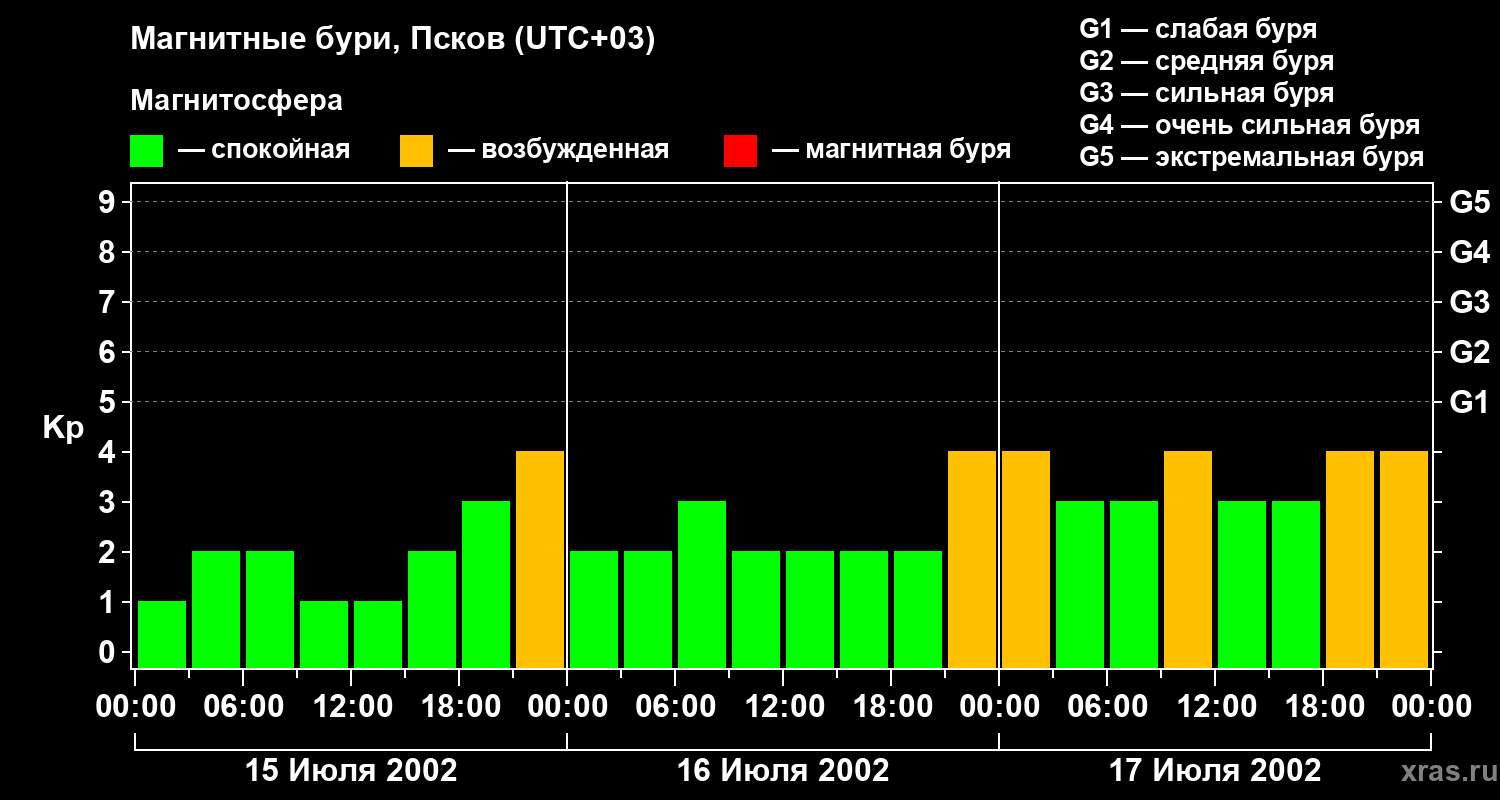Click the 'Kp' axis title
Screen dimensions: 1500x800
[x=63, y=428]
